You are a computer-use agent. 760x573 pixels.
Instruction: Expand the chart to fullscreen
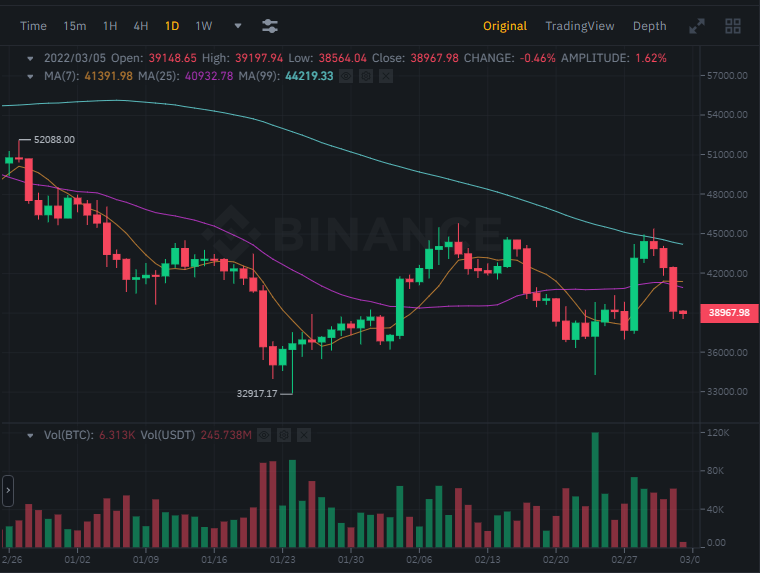697,26
